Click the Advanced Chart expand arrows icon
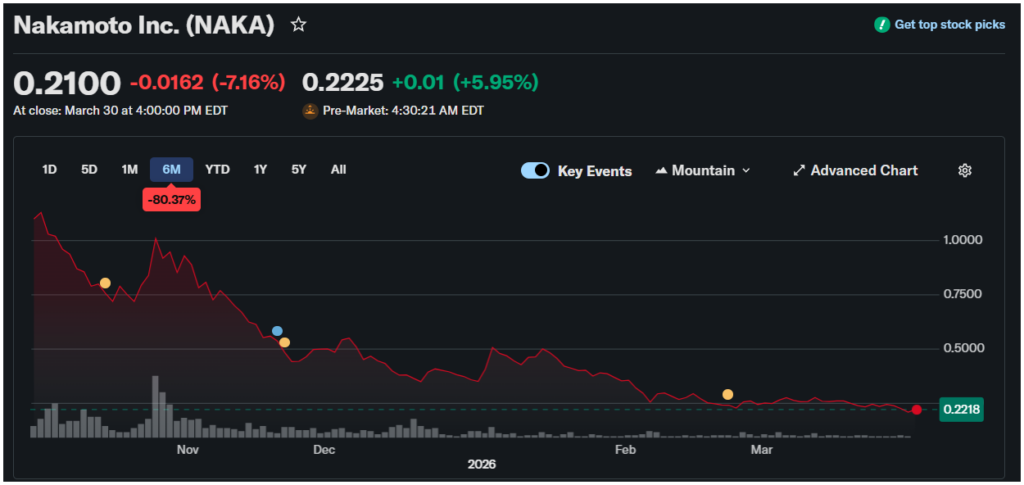 click(799, 170)
